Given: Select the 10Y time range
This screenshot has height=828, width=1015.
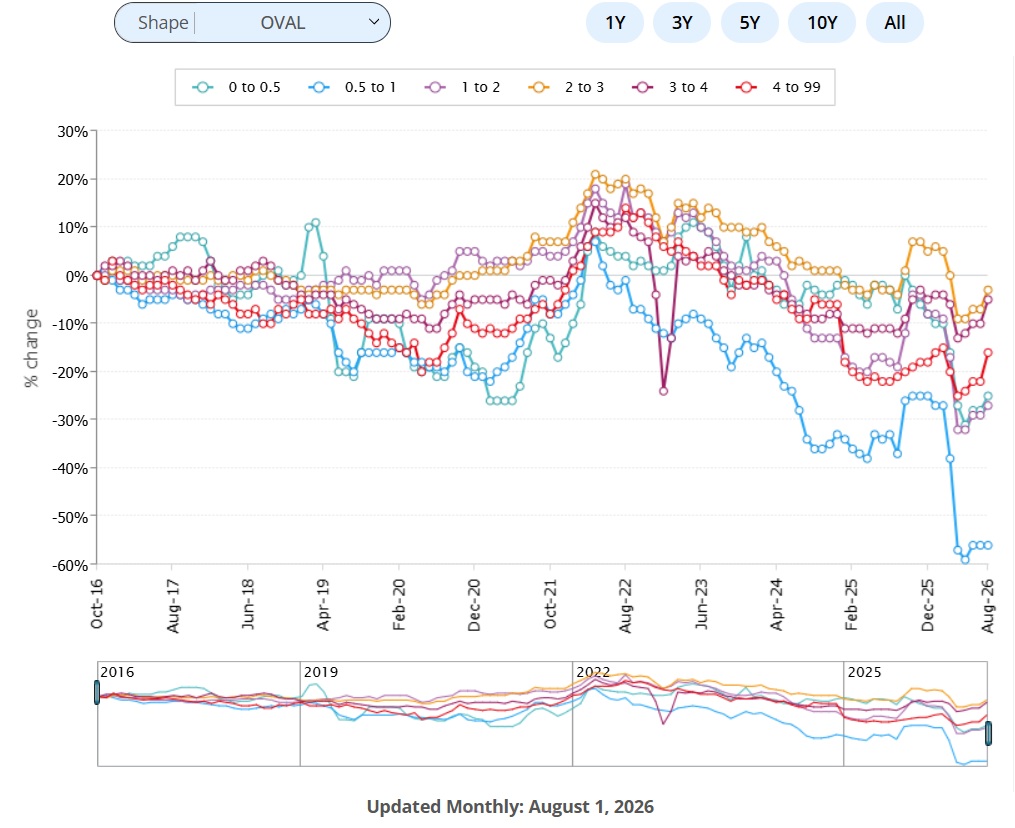Looking at the screenshot, I should 821,23.
